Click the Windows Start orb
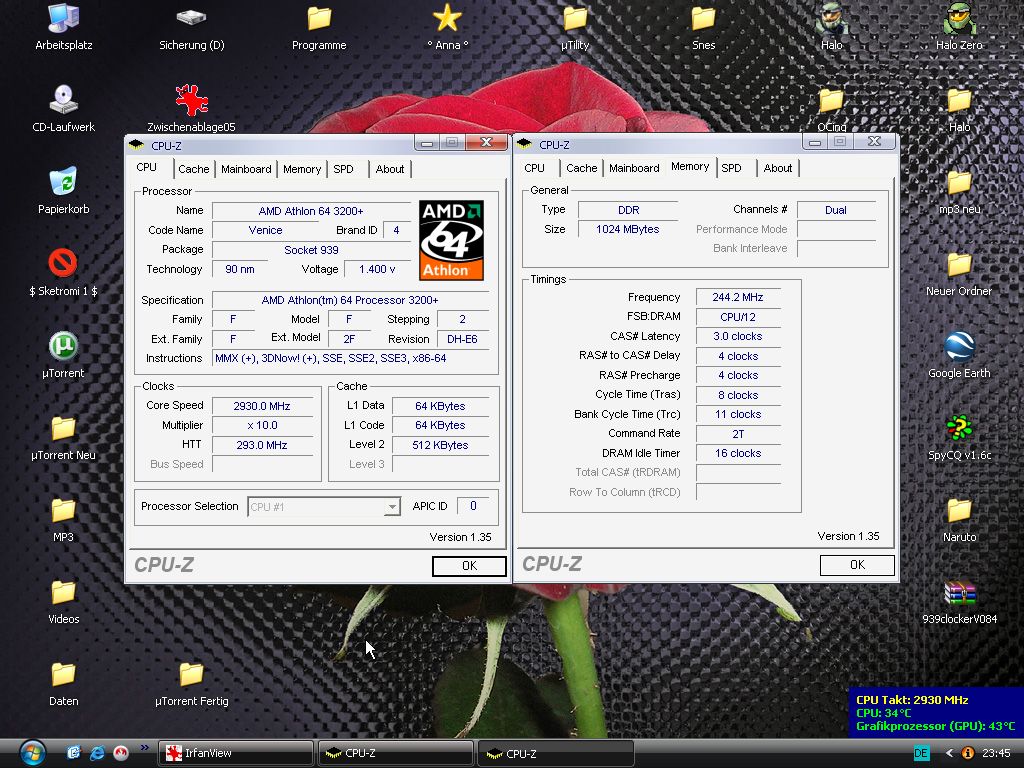 click(32, 753)
